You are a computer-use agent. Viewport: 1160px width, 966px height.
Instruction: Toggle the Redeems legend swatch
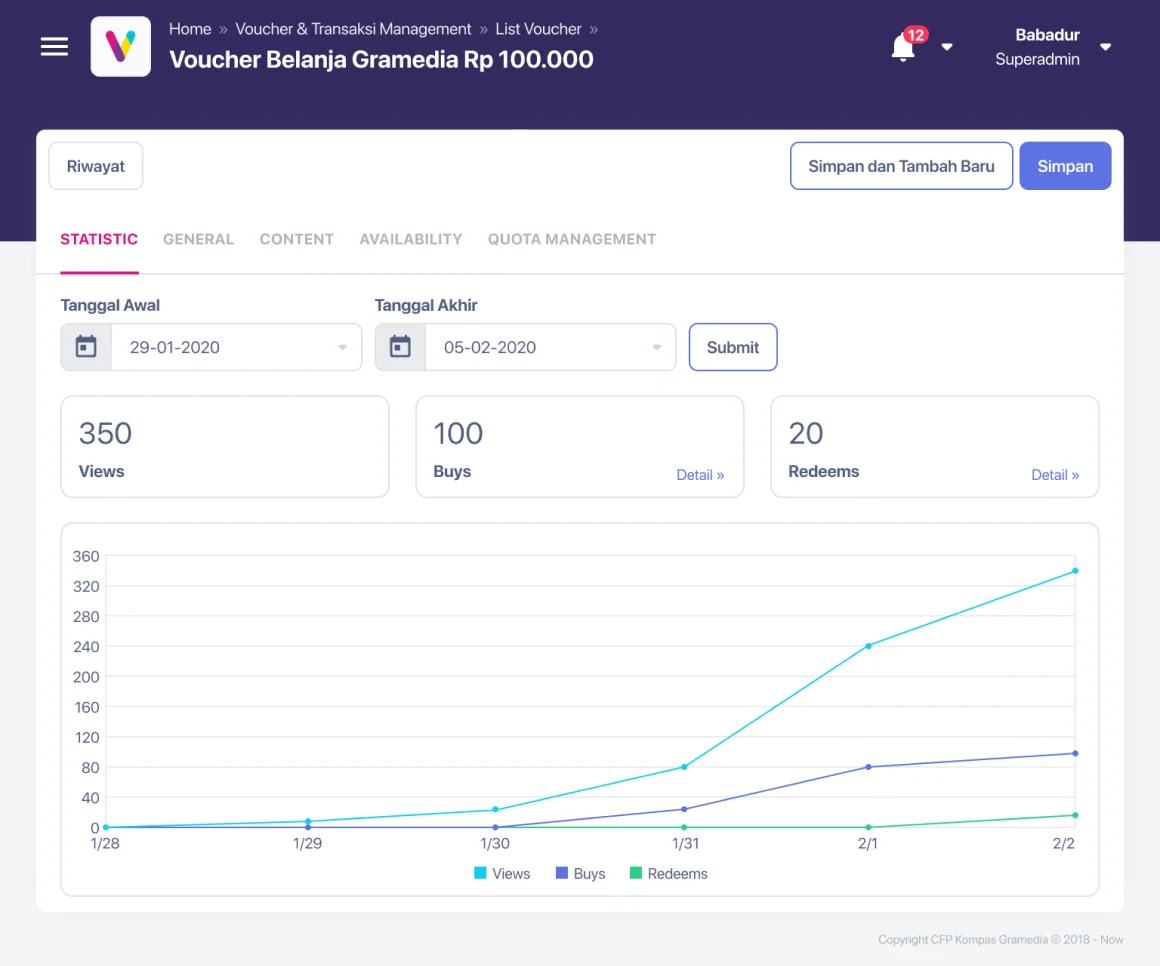pos(635,873)
